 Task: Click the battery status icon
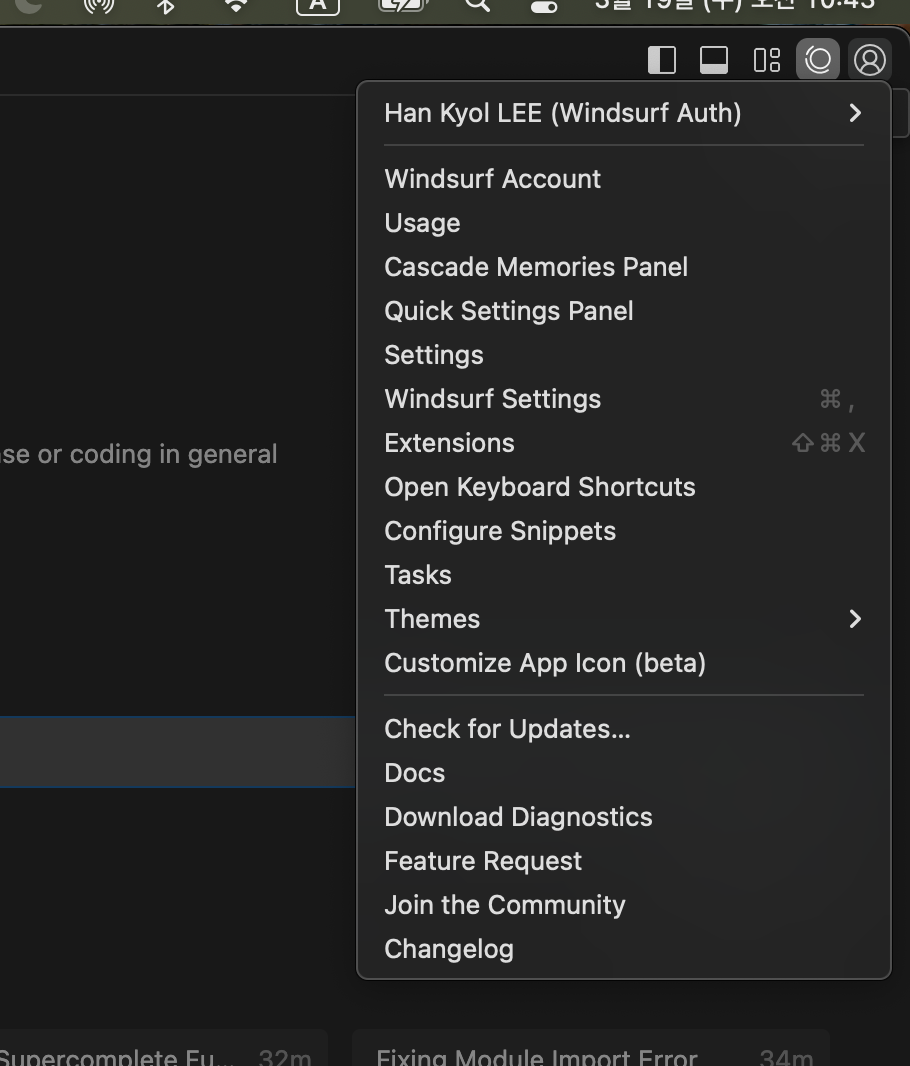pyautogui.click(x=402, y=5)
